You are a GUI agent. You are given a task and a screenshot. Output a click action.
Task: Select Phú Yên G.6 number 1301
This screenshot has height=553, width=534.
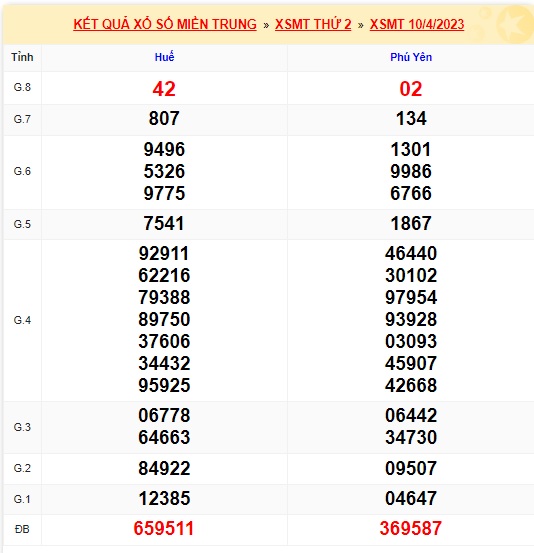(411, 150)
